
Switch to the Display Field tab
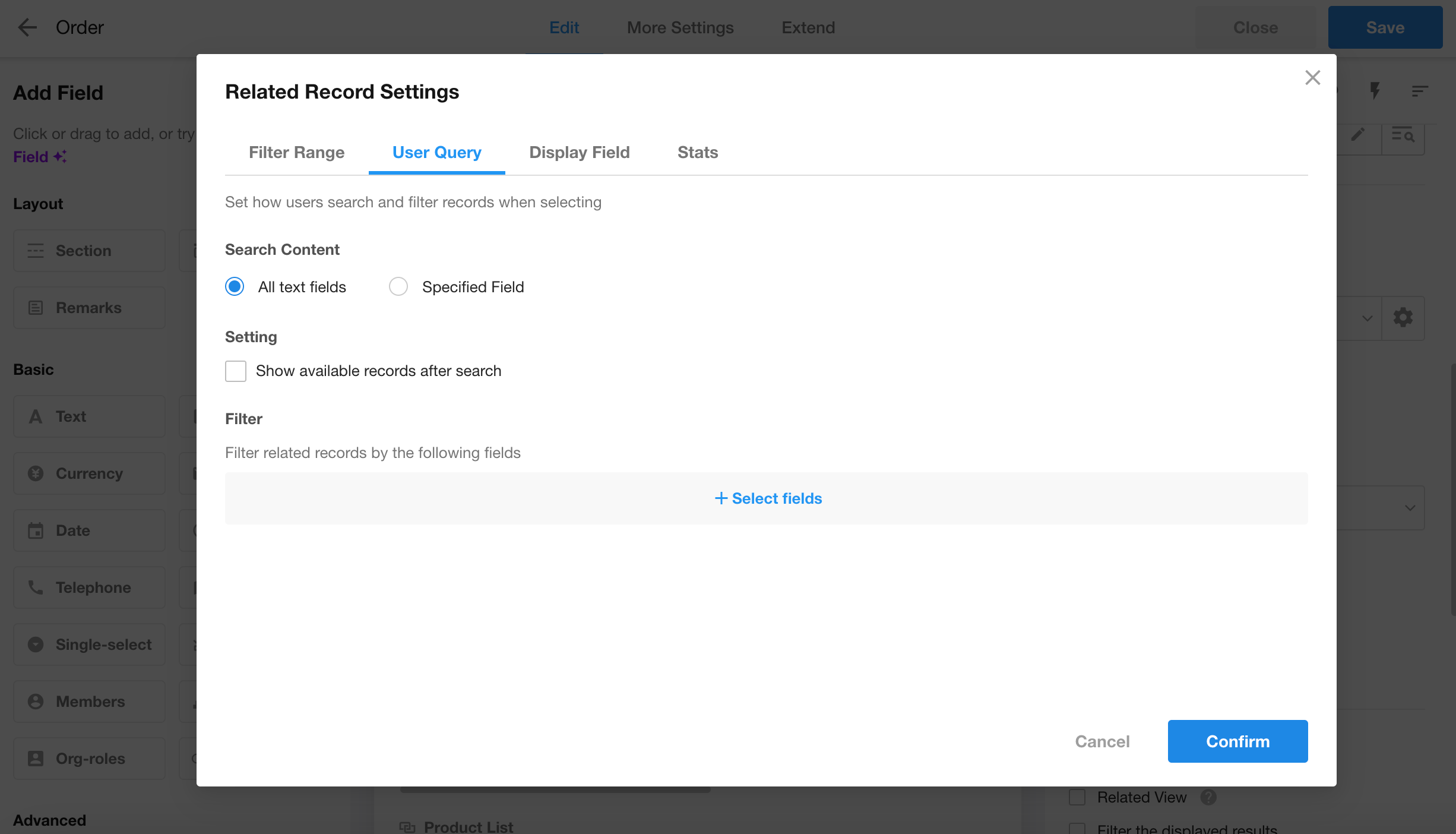579,153
